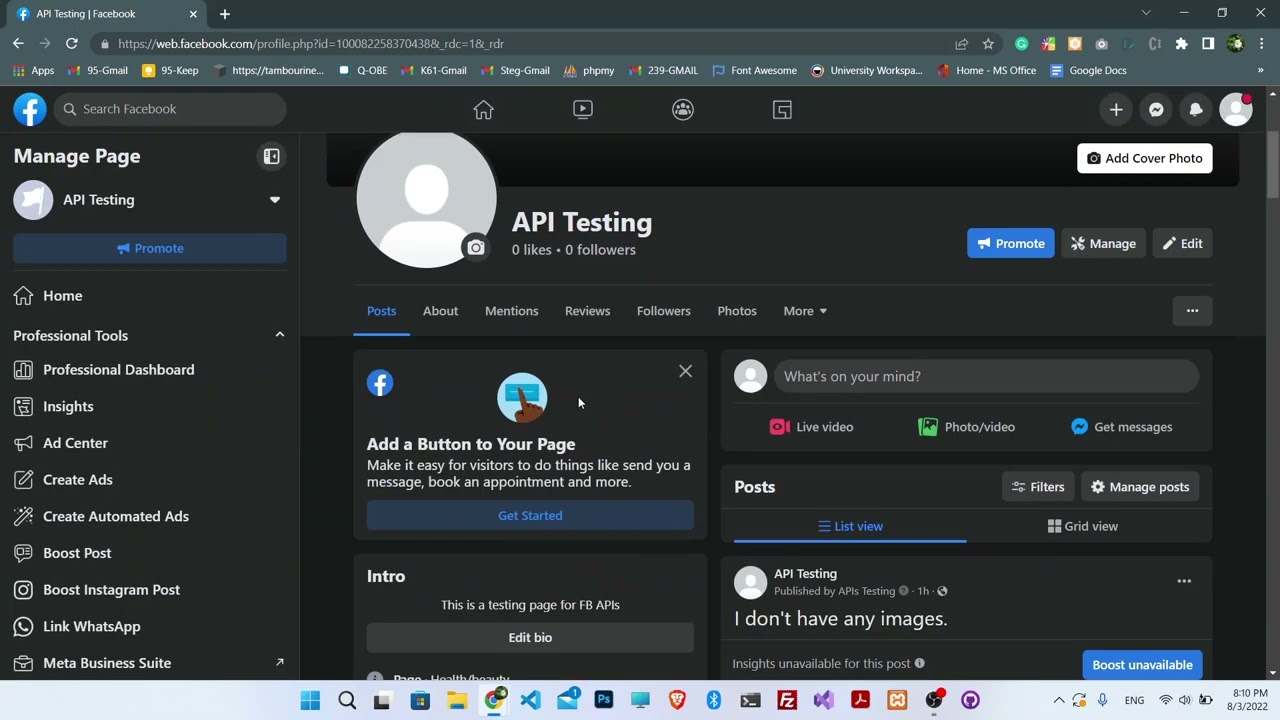Screen dimensions: 1280x720
Task: Click the plus Create icon in header
Action: (1116, 110)
